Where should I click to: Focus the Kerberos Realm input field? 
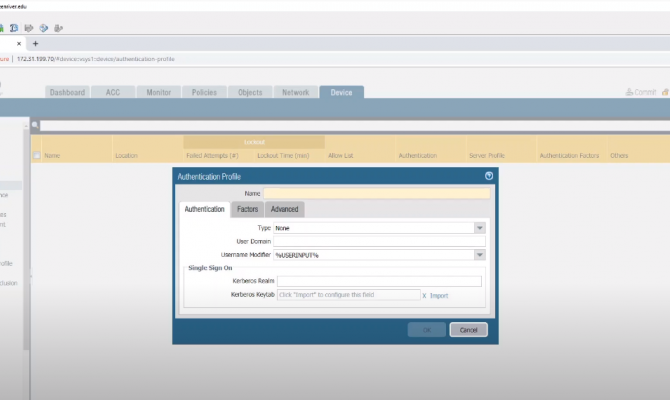point(379,281)
